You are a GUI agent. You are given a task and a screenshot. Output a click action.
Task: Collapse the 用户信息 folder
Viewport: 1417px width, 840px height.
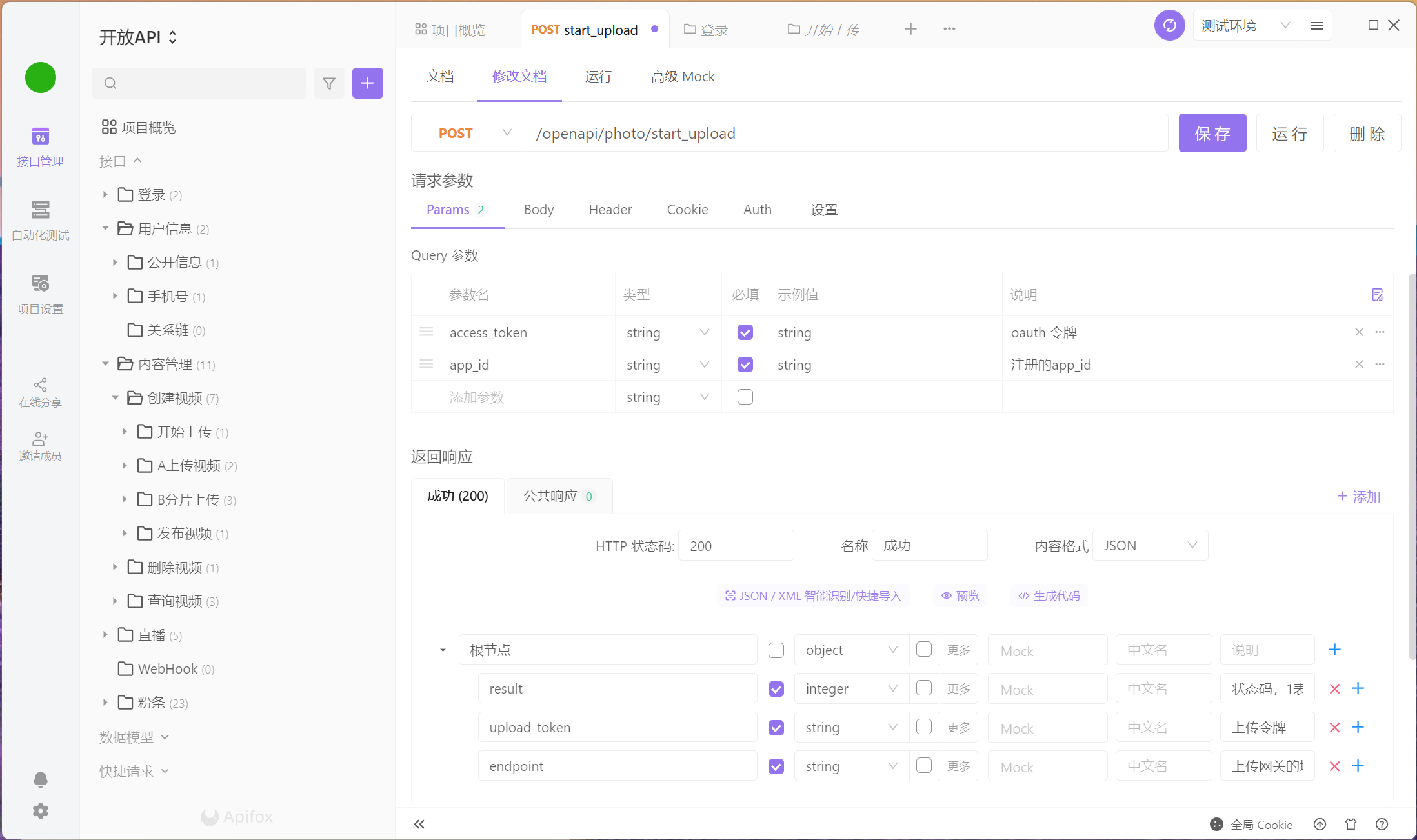point(105,228)
